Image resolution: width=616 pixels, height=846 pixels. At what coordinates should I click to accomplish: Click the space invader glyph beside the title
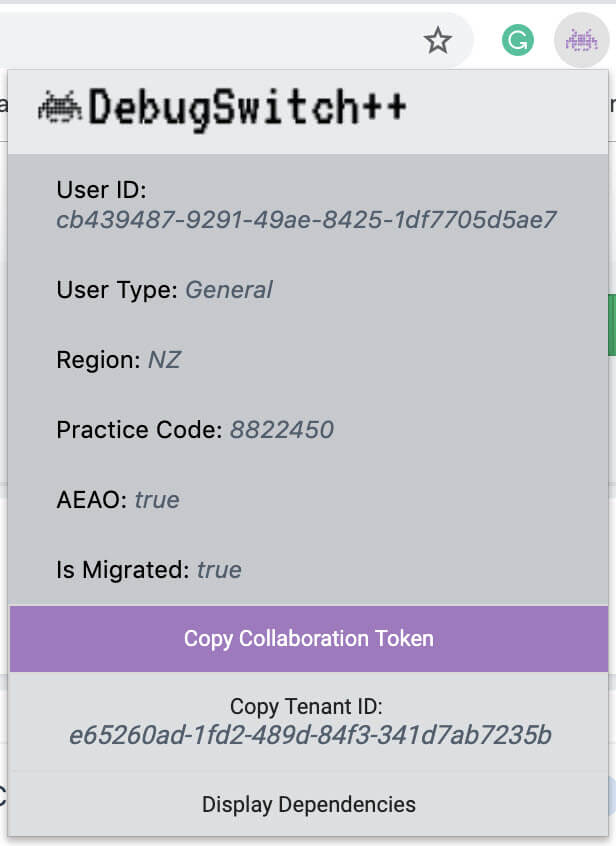pos(60,107)
